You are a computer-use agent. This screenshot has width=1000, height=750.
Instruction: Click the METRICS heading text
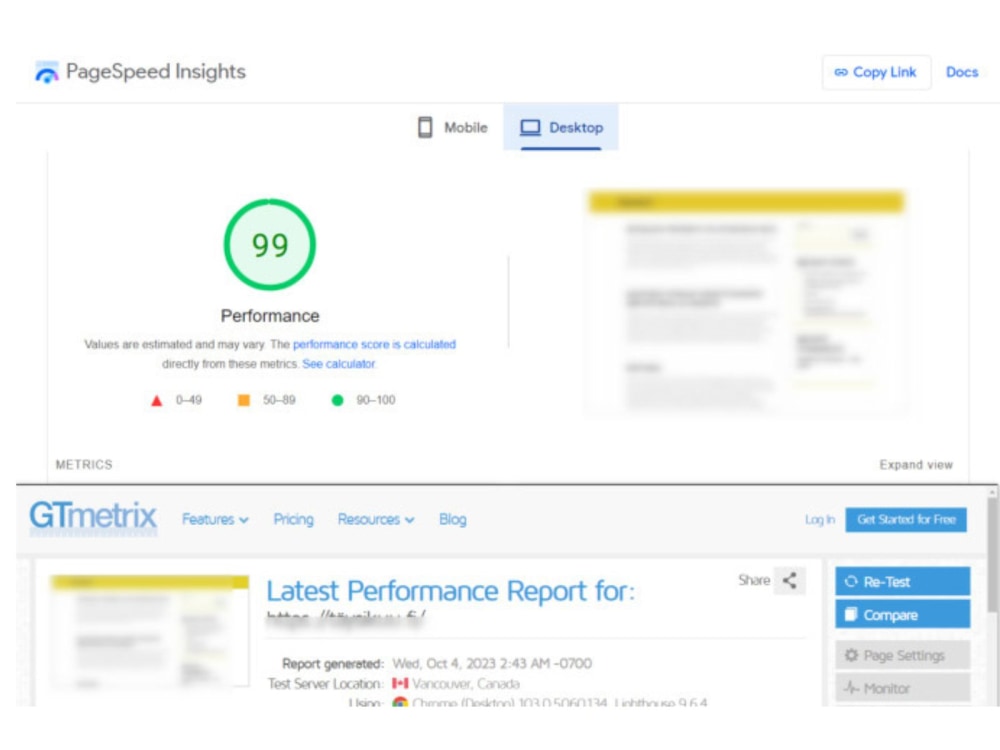[x=84, y=464]
